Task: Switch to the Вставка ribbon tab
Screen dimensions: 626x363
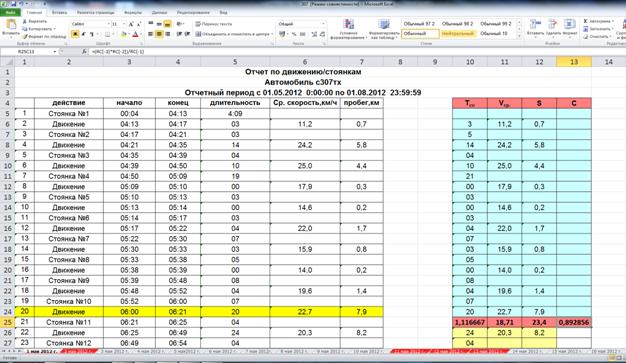Action: 59,12
